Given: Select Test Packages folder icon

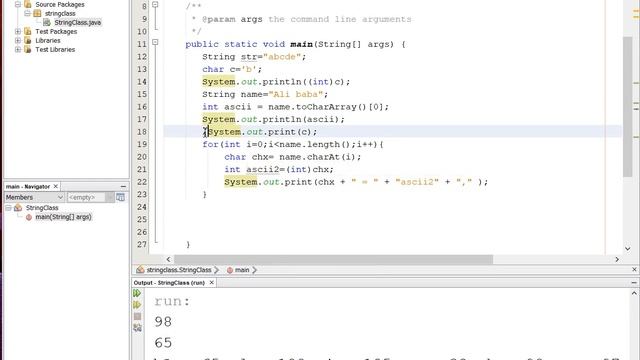Looking at the screenshot, I should point(28,31).
